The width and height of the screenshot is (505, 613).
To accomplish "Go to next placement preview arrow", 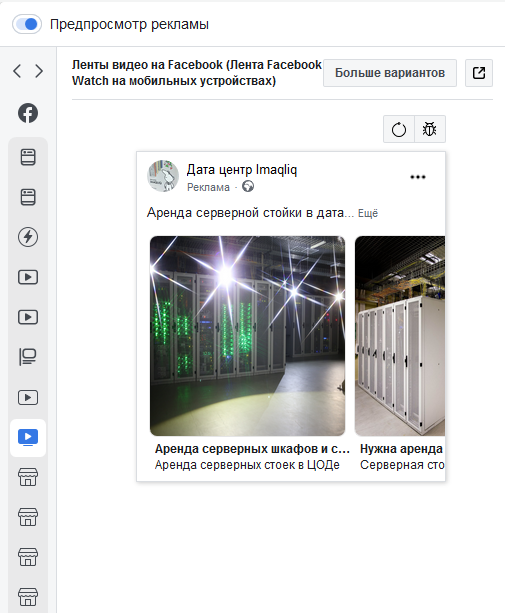I will (x=39, y=71).
